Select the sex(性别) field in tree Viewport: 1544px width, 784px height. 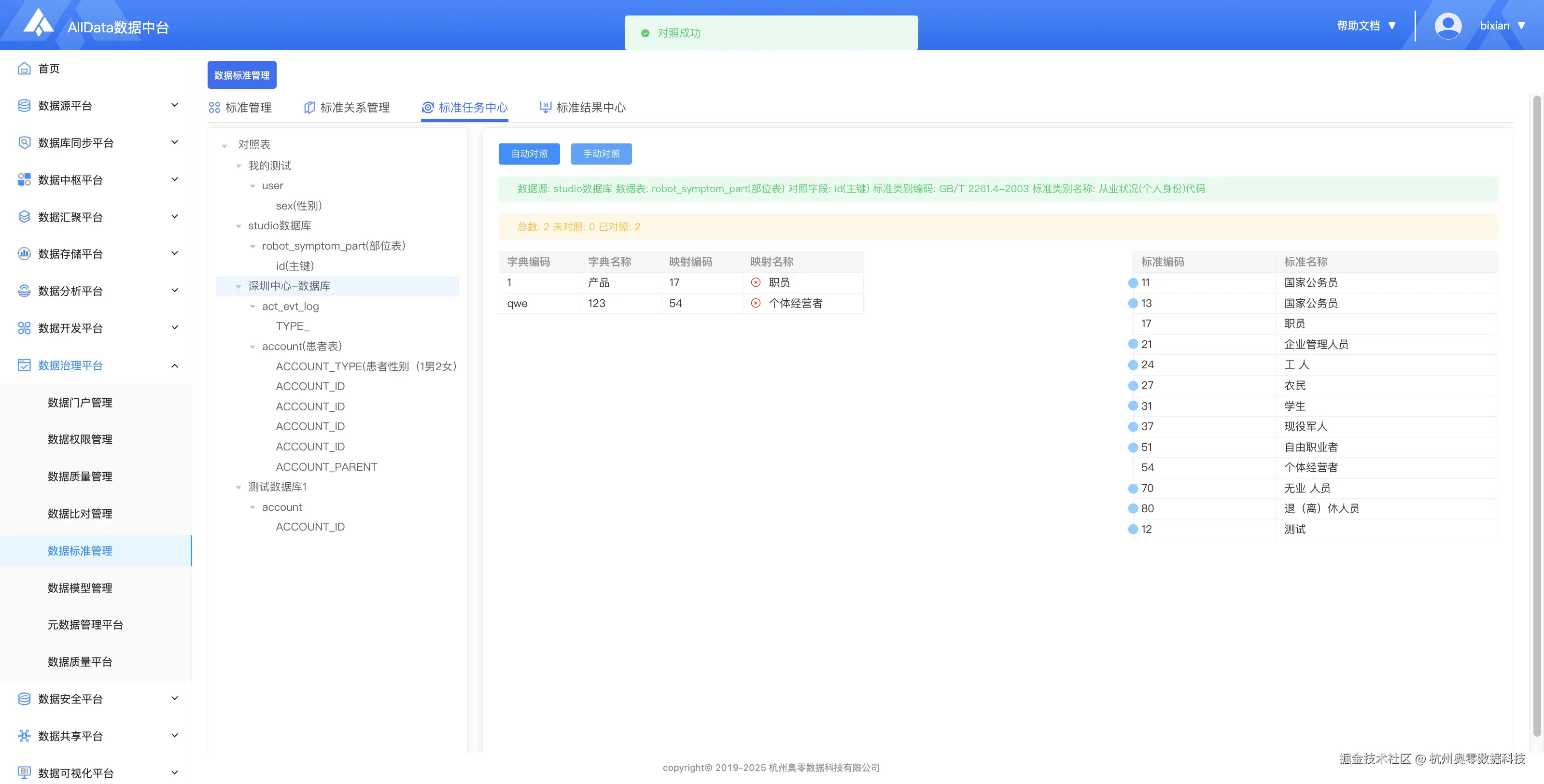click(x=298, y=206)
